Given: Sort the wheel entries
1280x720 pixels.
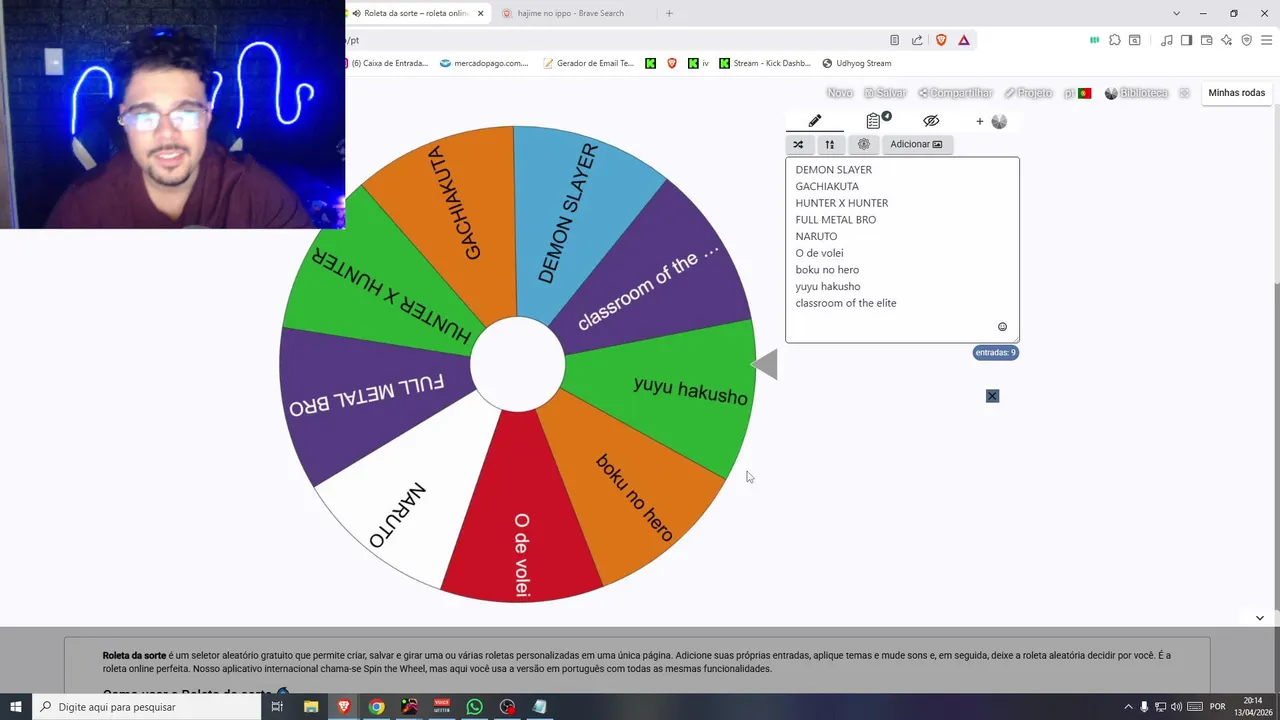Looking at the screenshot, I should [x=830, y=144].
